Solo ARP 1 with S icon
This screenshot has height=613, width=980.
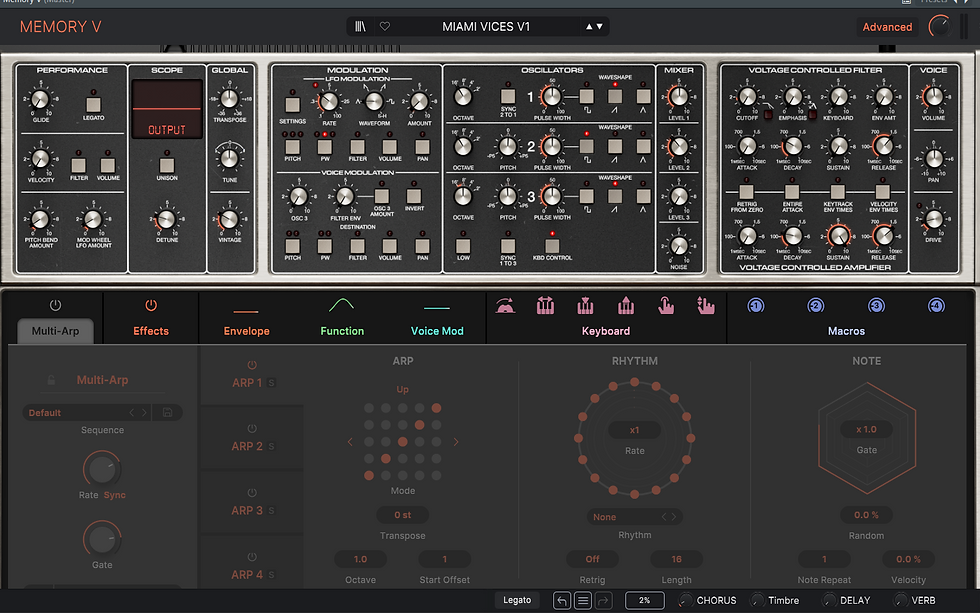[x=271, y=382]
